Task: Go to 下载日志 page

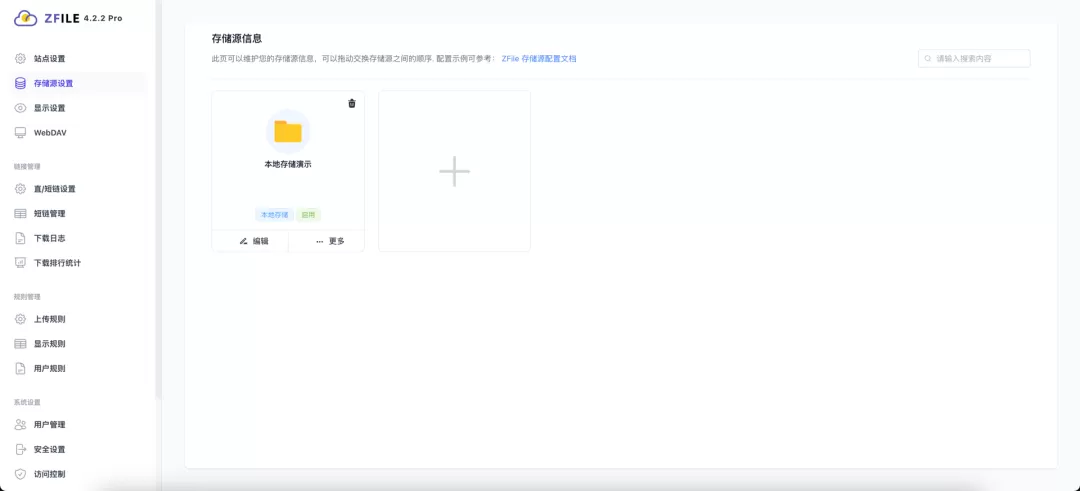Action: [49, 238]
